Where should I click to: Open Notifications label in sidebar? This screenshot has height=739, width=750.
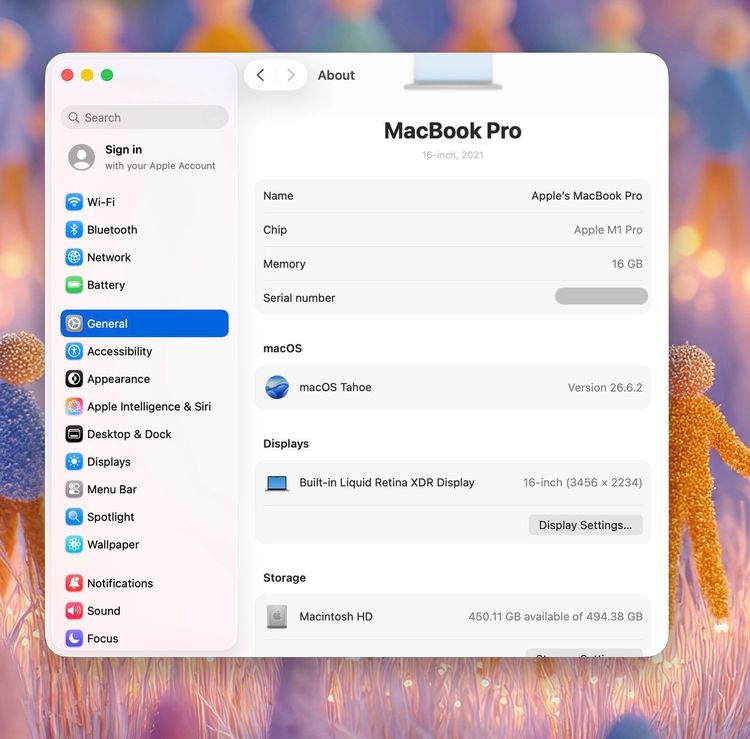coord(120,583)
